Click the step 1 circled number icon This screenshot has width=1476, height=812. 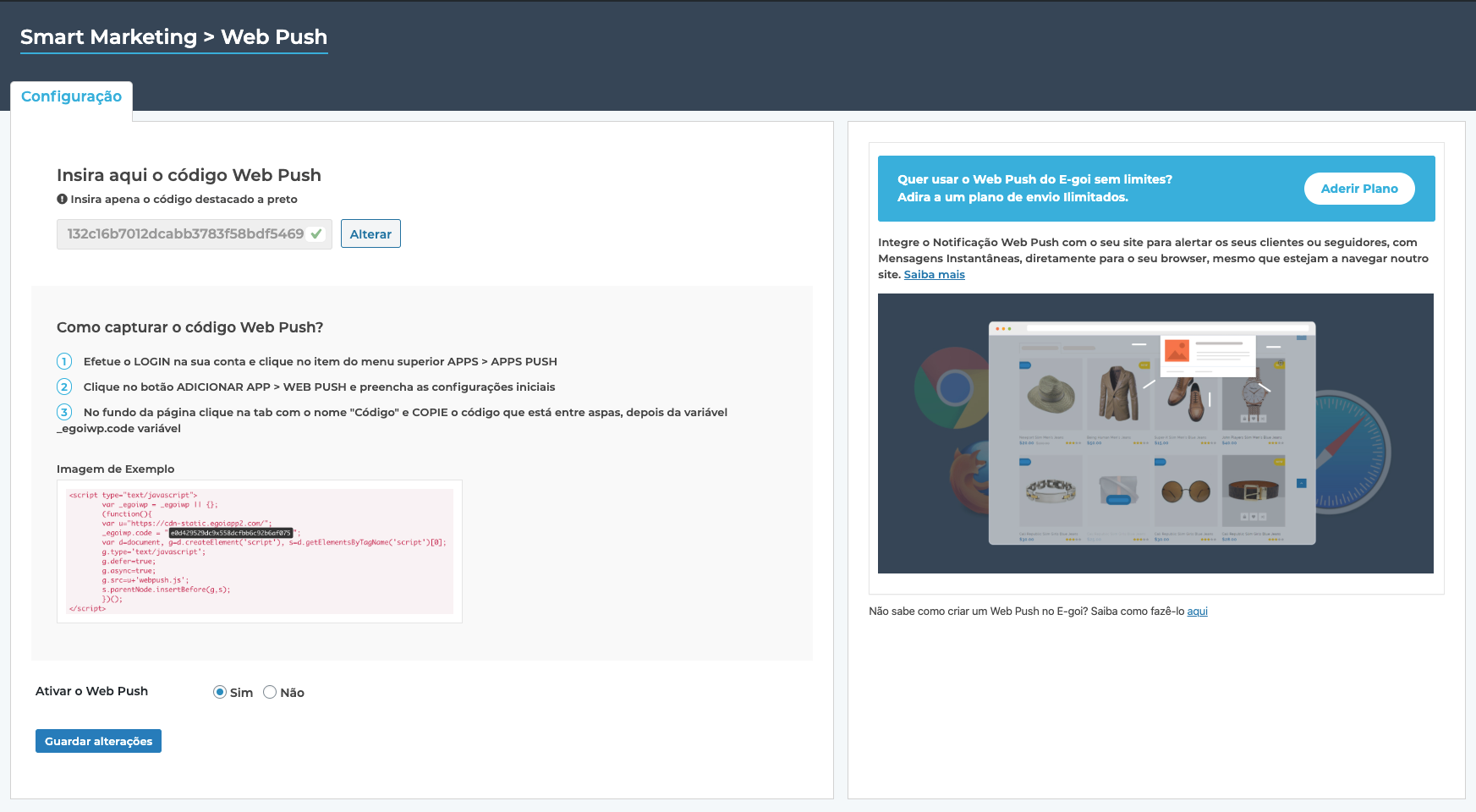tap(64, 361)
